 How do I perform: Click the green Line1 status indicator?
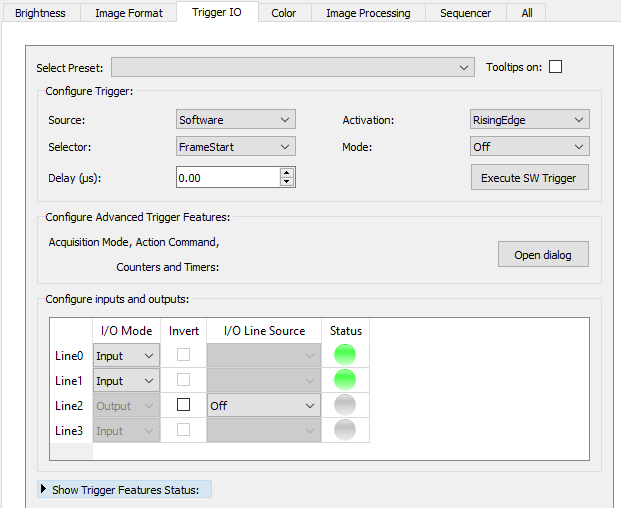[345, 380]
